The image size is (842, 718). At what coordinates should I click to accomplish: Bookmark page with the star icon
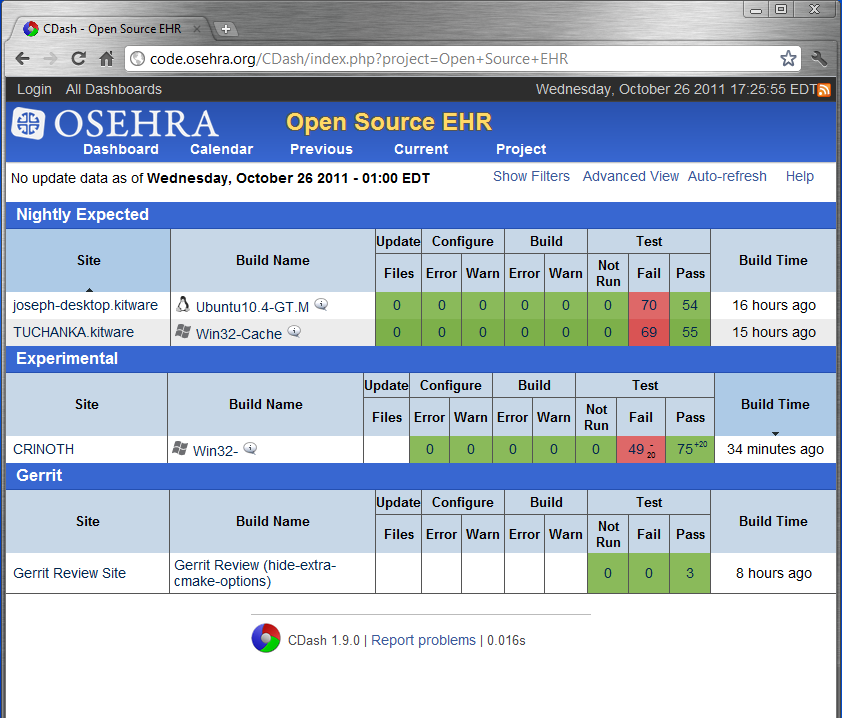788,58
